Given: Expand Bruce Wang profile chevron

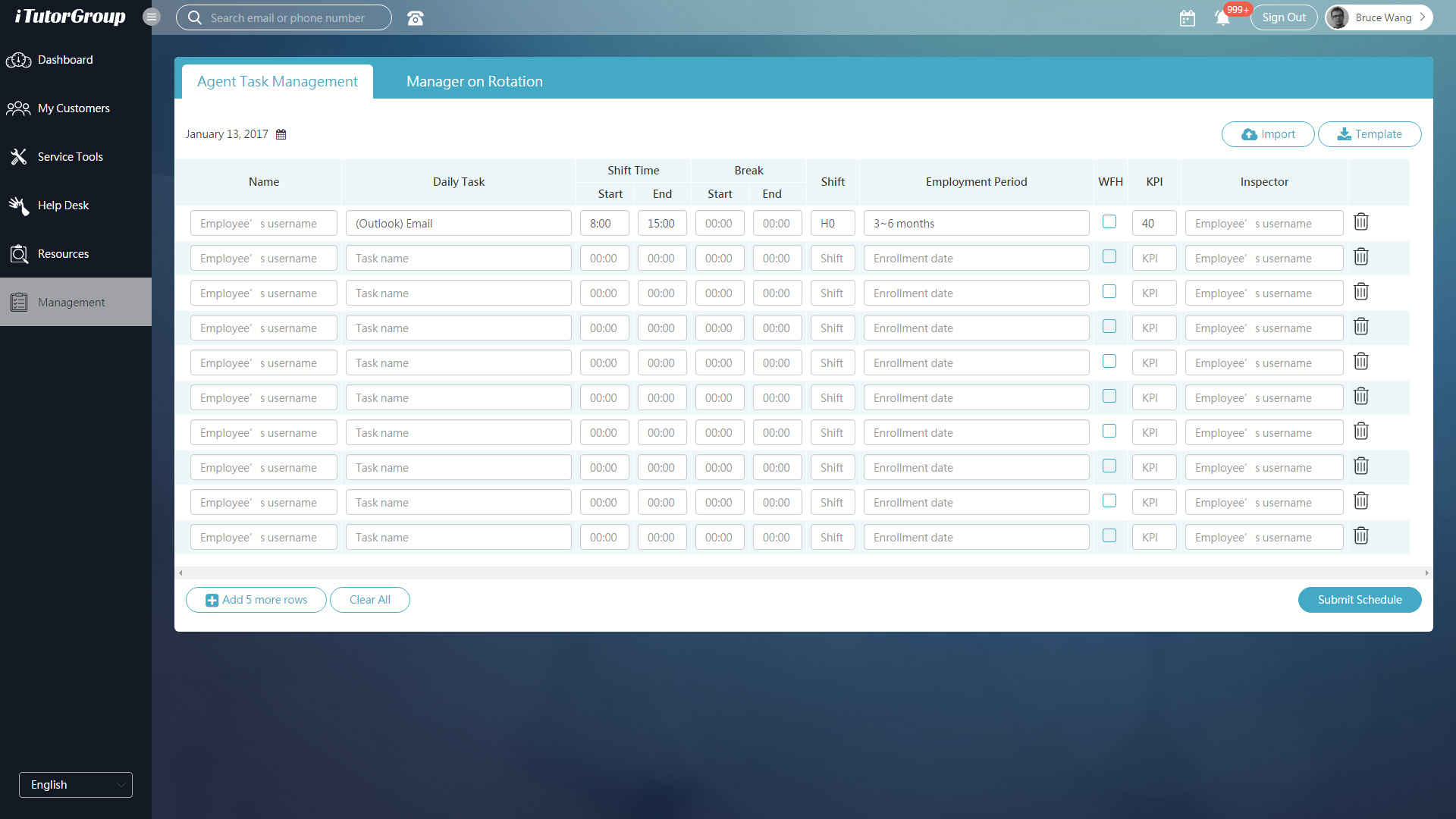Looking at the screenshot, I should point(1423,17).
